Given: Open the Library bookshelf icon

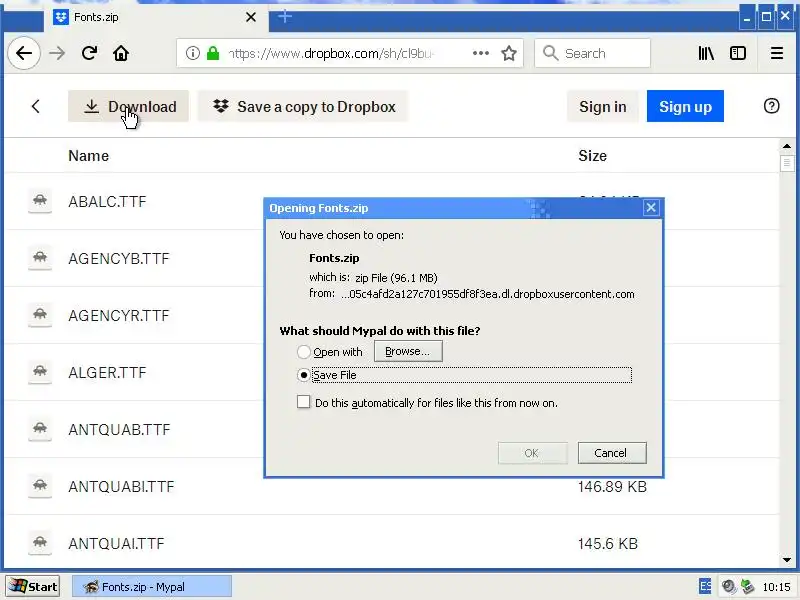Looking at the screenshot, I should tap(706, 53).
